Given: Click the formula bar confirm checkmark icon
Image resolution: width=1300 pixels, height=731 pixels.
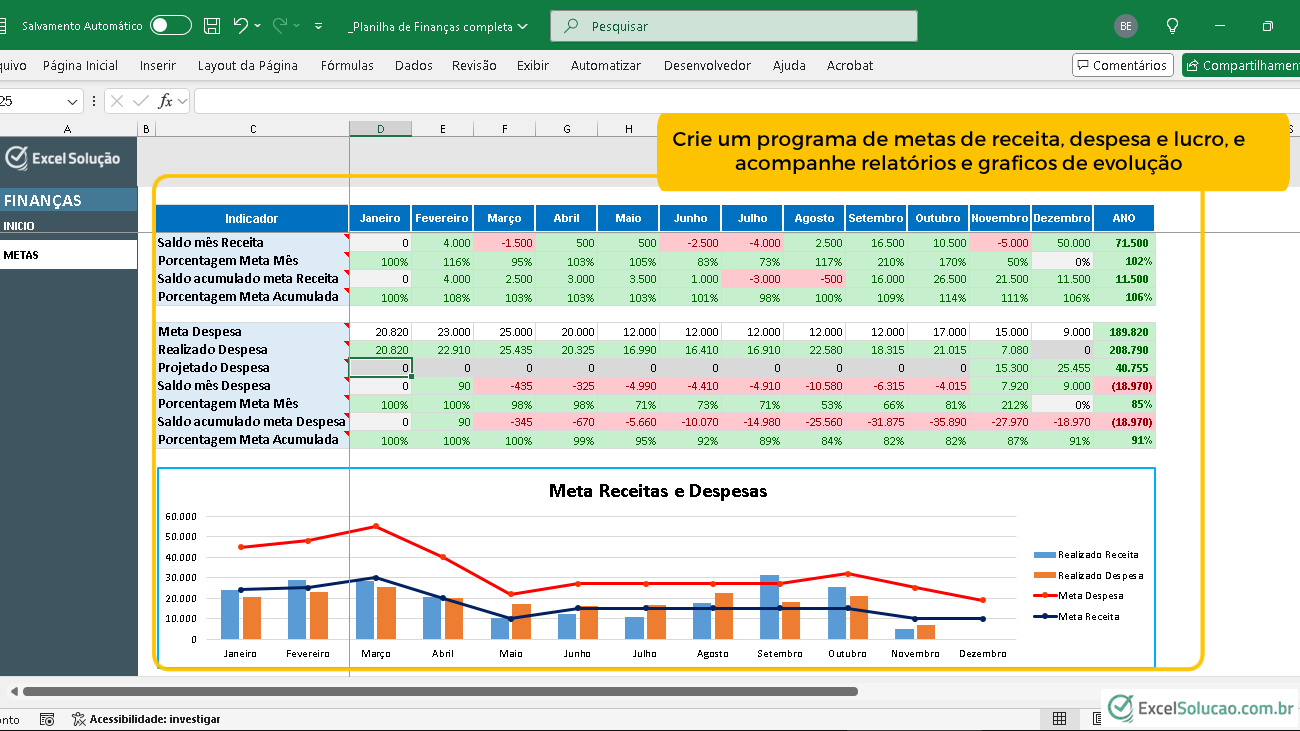Looking at the screenshot, I should [141, 101].
